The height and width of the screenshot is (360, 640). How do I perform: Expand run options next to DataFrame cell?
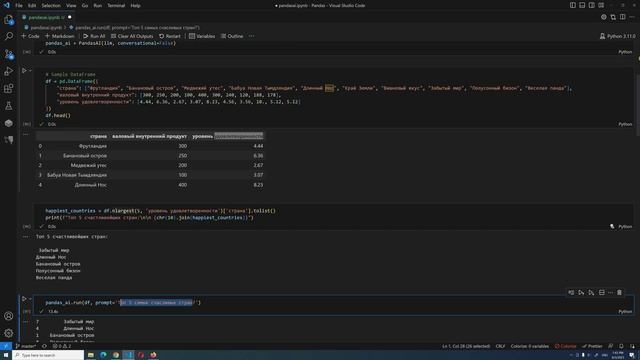tap(30, 71)
